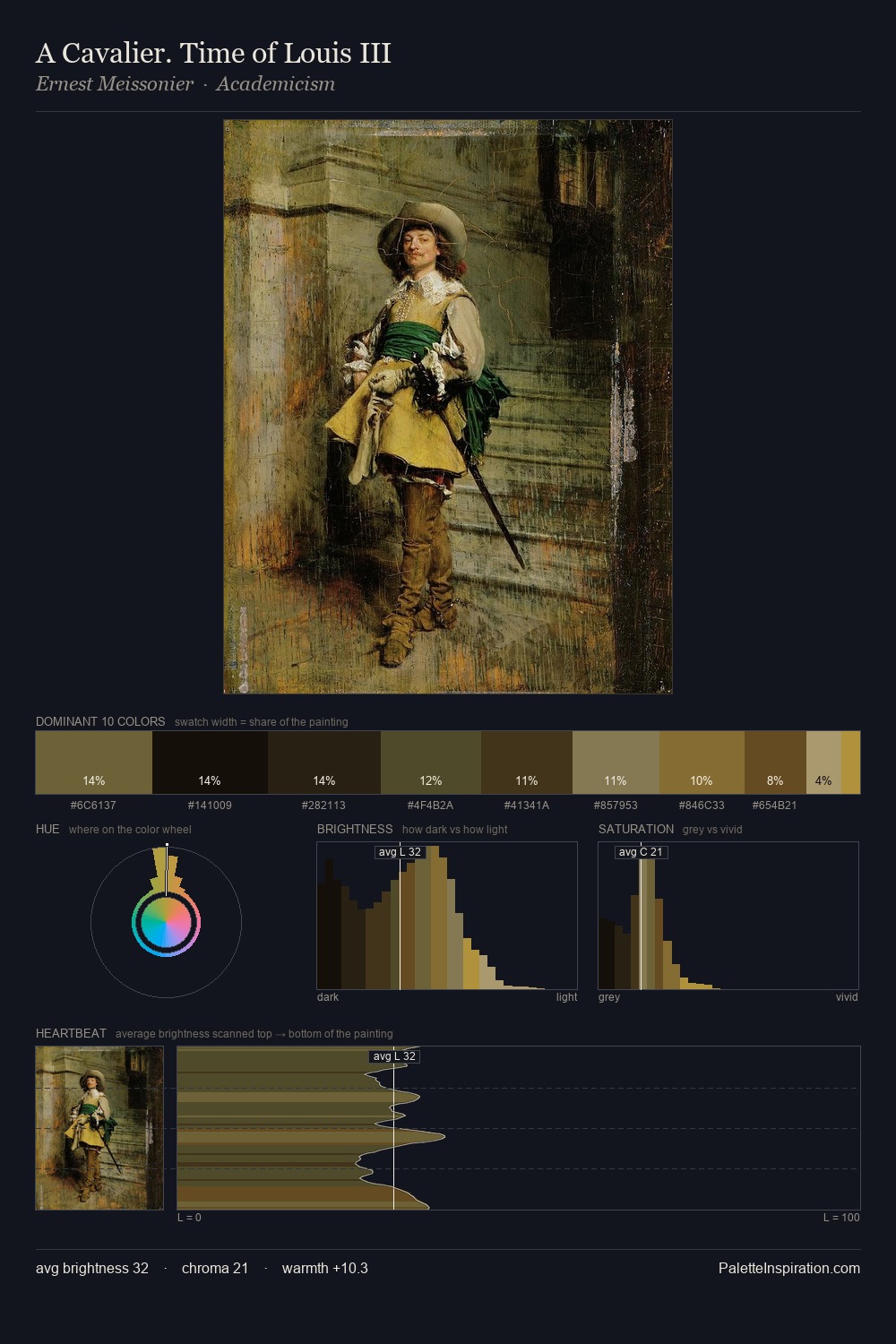Click 'swatch width = share of the painting' caption
This screenshot has width=896, height=1344.
point(262,722)
